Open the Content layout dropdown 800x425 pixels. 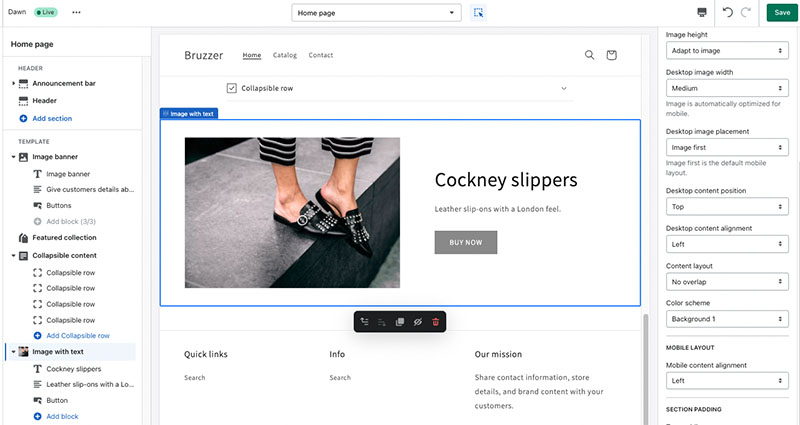tap(727, 282)
